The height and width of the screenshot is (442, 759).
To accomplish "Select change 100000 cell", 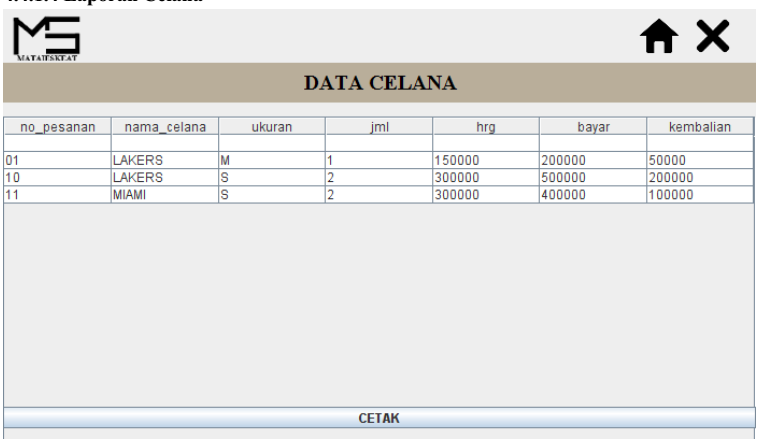I will click(700, 195).
